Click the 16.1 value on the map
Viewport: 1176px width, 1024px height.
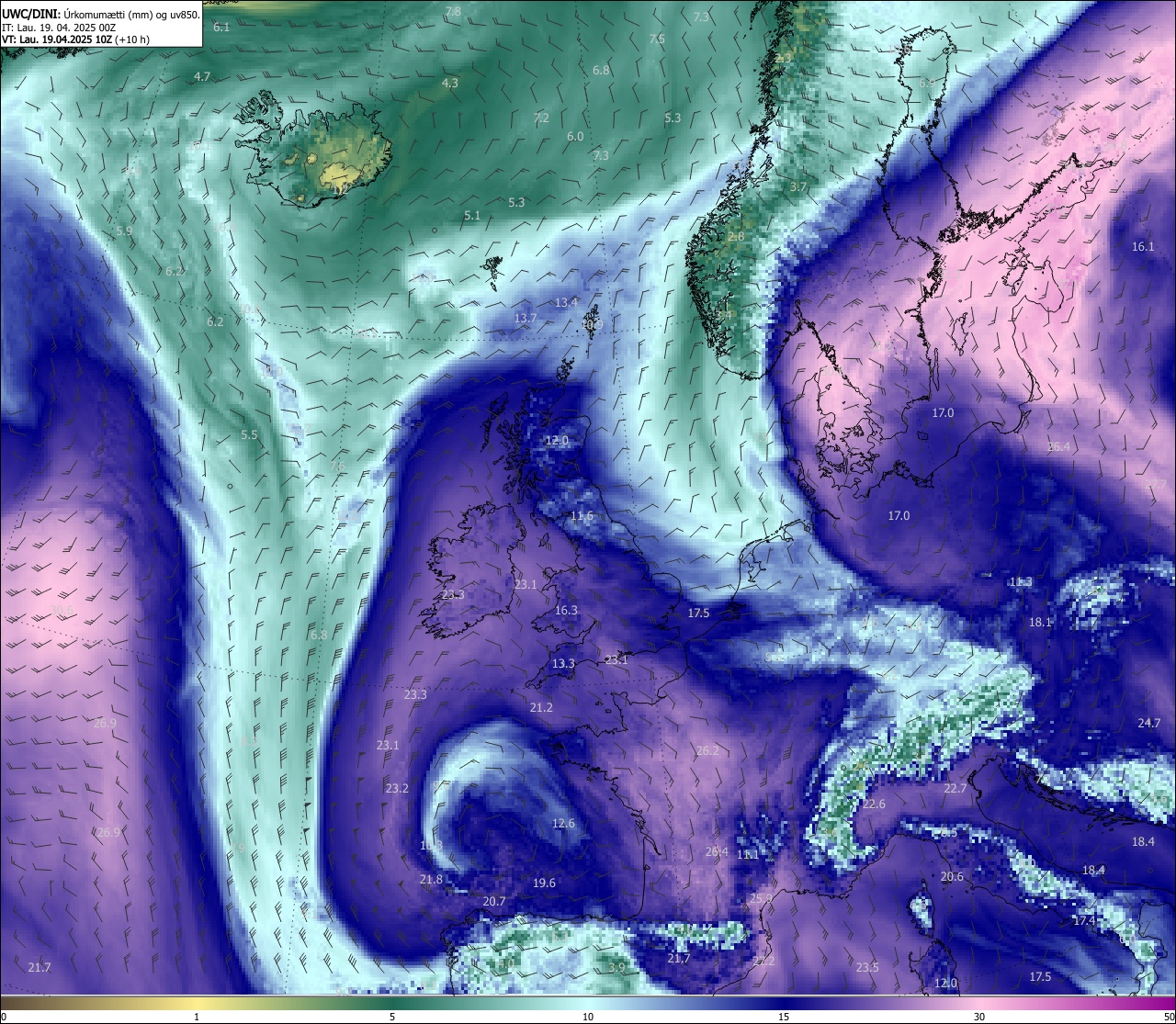click(1142, 246)
